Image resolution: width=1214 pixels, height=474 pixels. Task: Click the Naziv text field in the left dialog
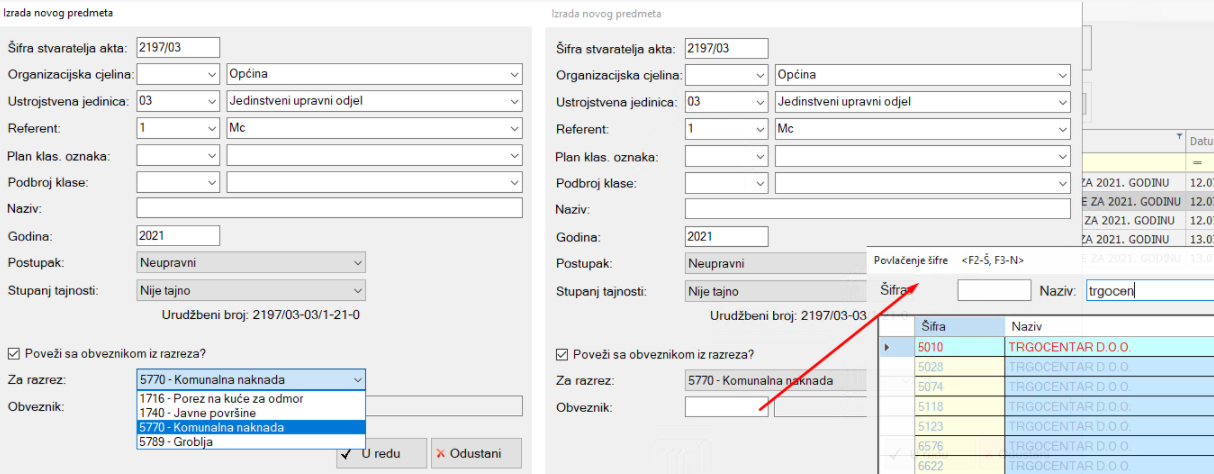coord(329,208)
